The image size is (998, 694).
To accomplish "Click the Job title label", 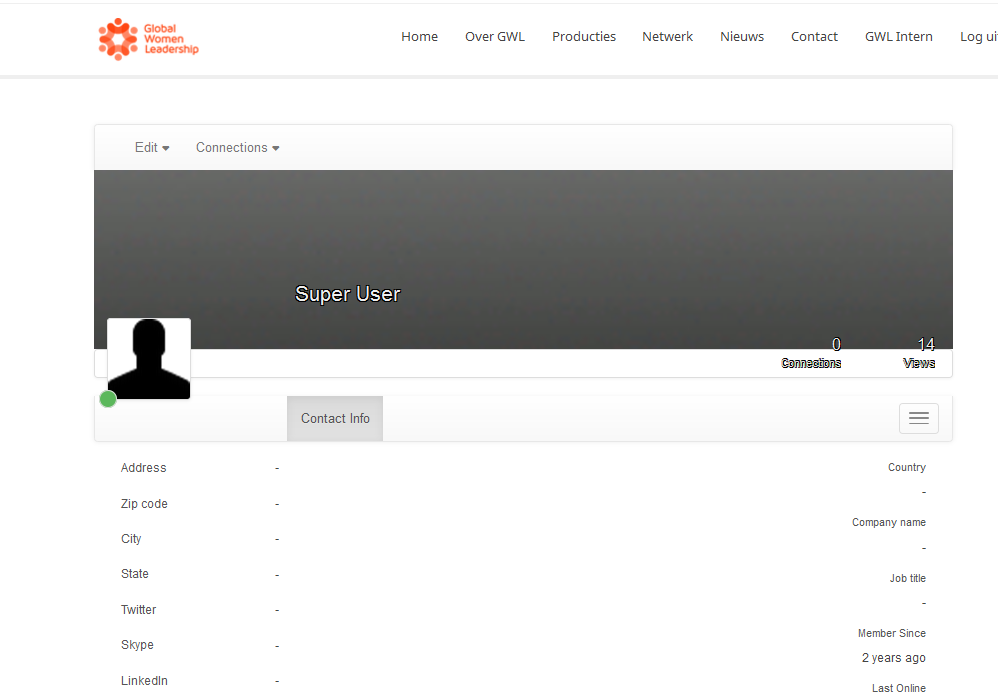I will point(908,578).
